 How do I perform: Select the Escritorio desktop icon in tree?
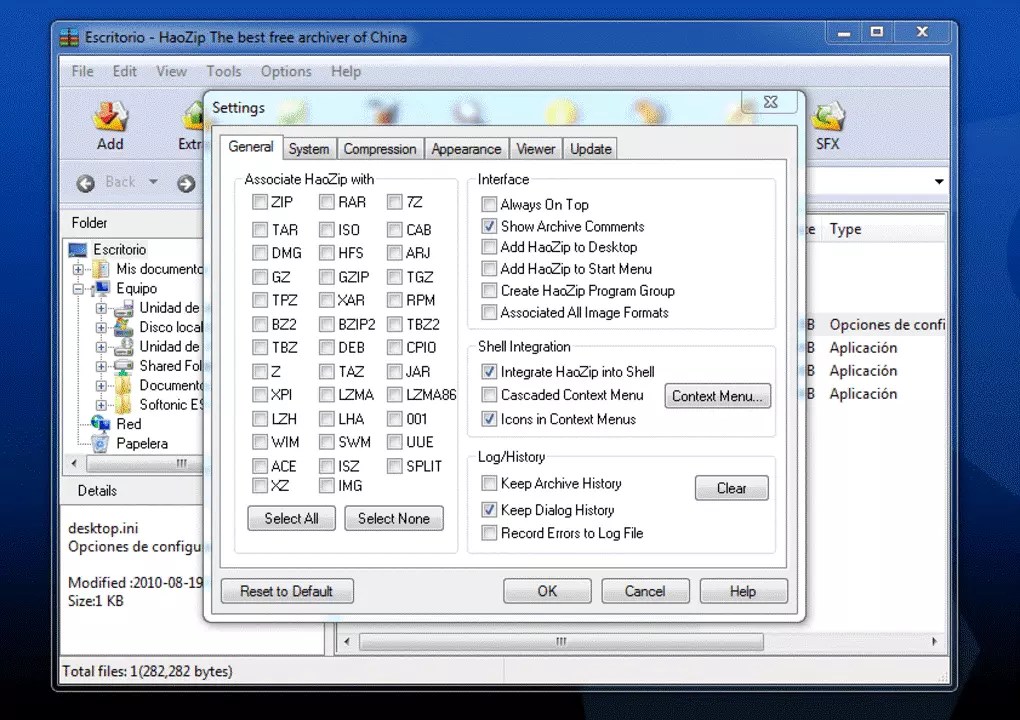[x=77, y=250]
